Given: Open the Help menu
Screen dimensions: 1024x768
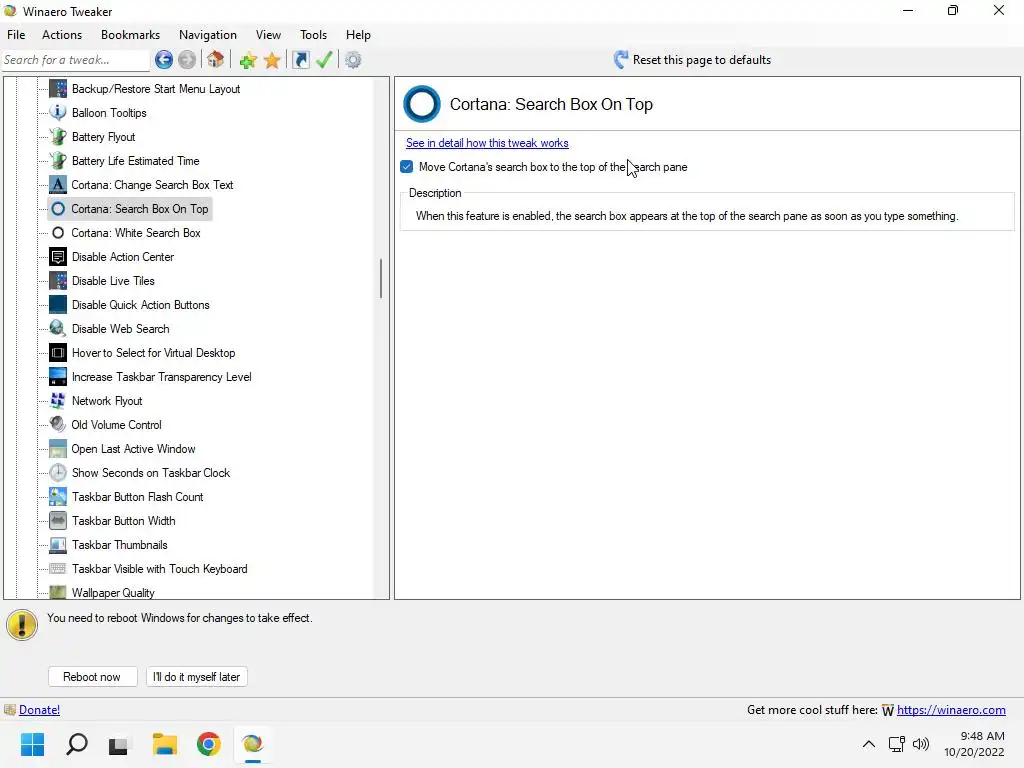Looking at the screenshot, I should point(358,35).
